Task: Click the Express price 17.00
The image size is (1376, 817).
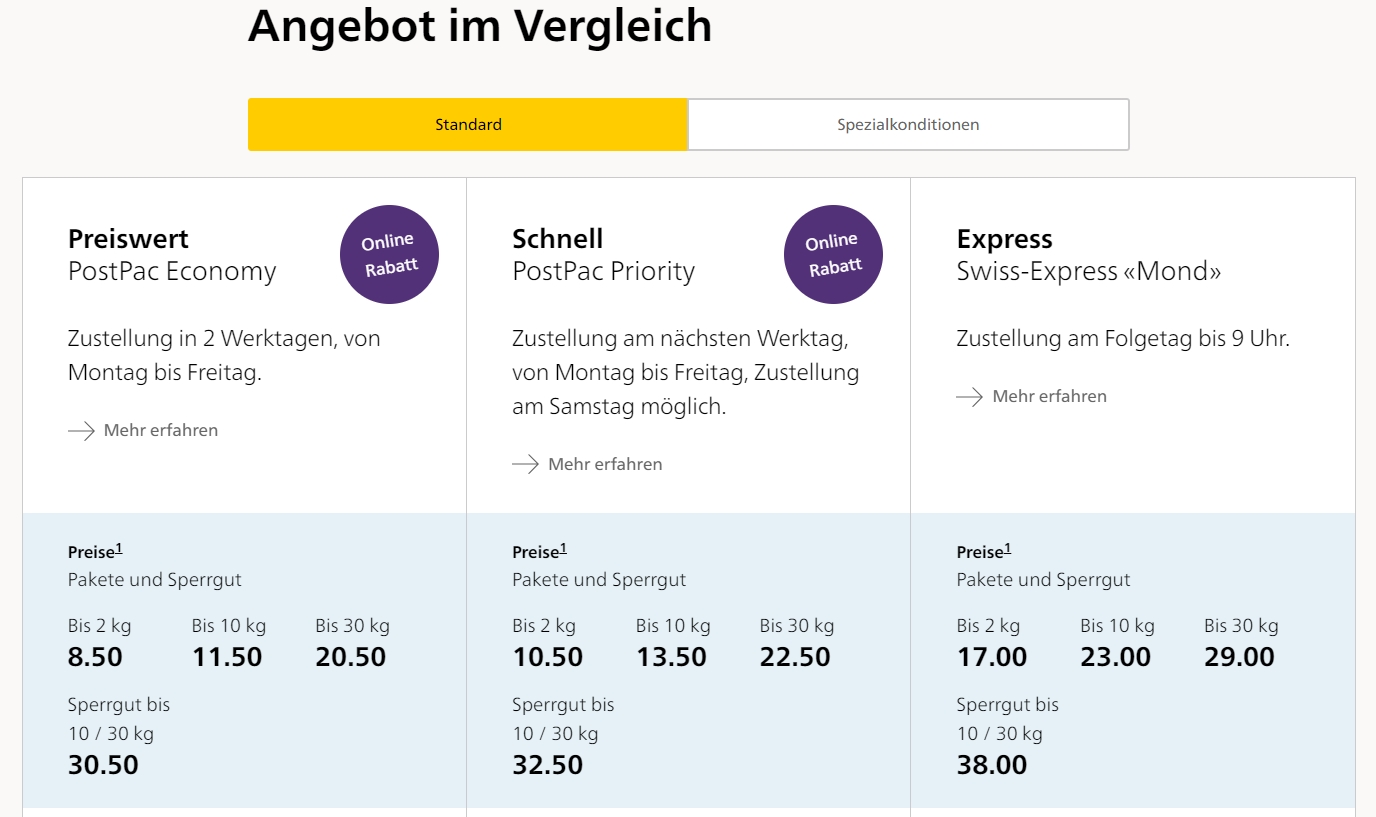Action: (x=991, y=657)
